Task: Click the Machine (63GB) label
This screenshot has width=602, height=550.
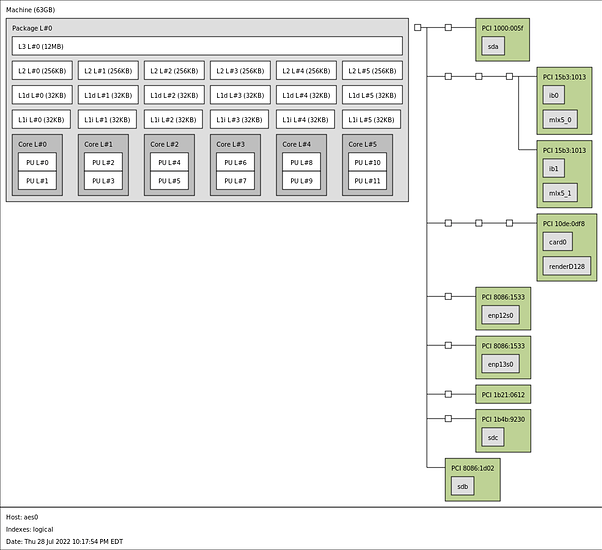Action: (30, 10)
